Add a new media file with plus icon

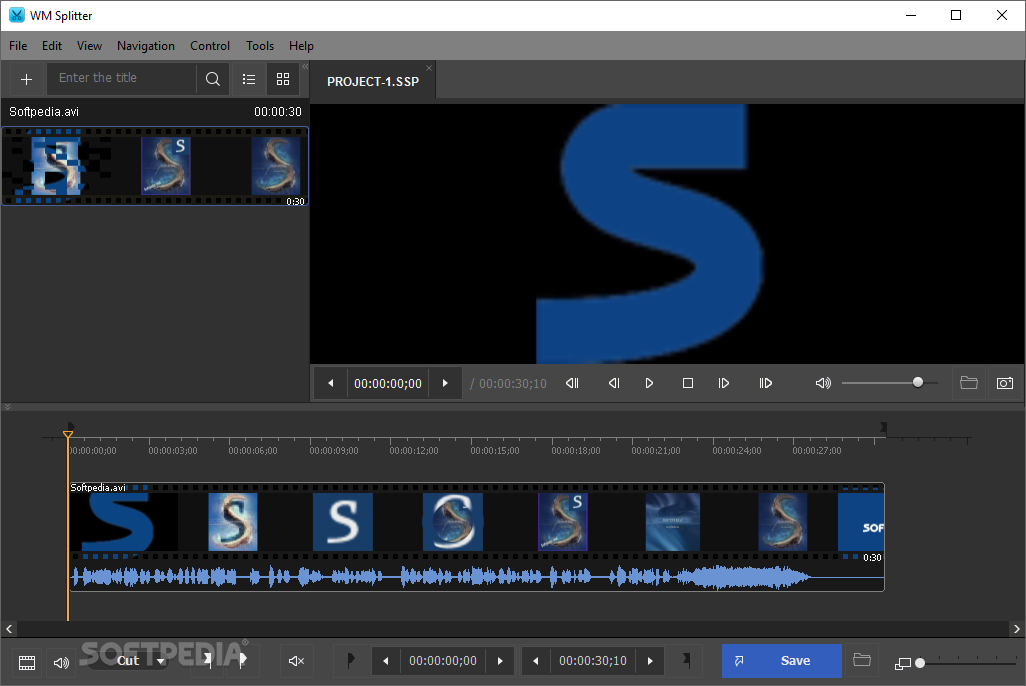[26, 79]
